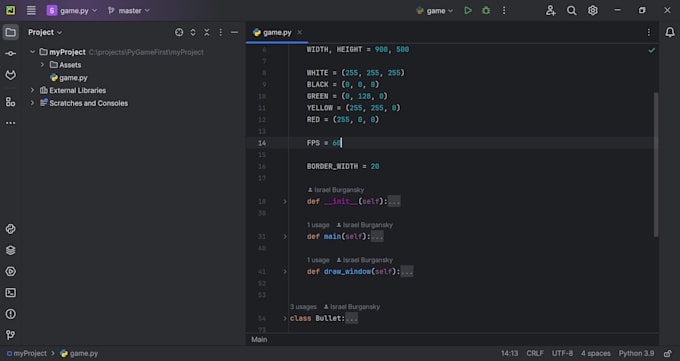
Task: Unfold the __init__ method
Action: 285,202
